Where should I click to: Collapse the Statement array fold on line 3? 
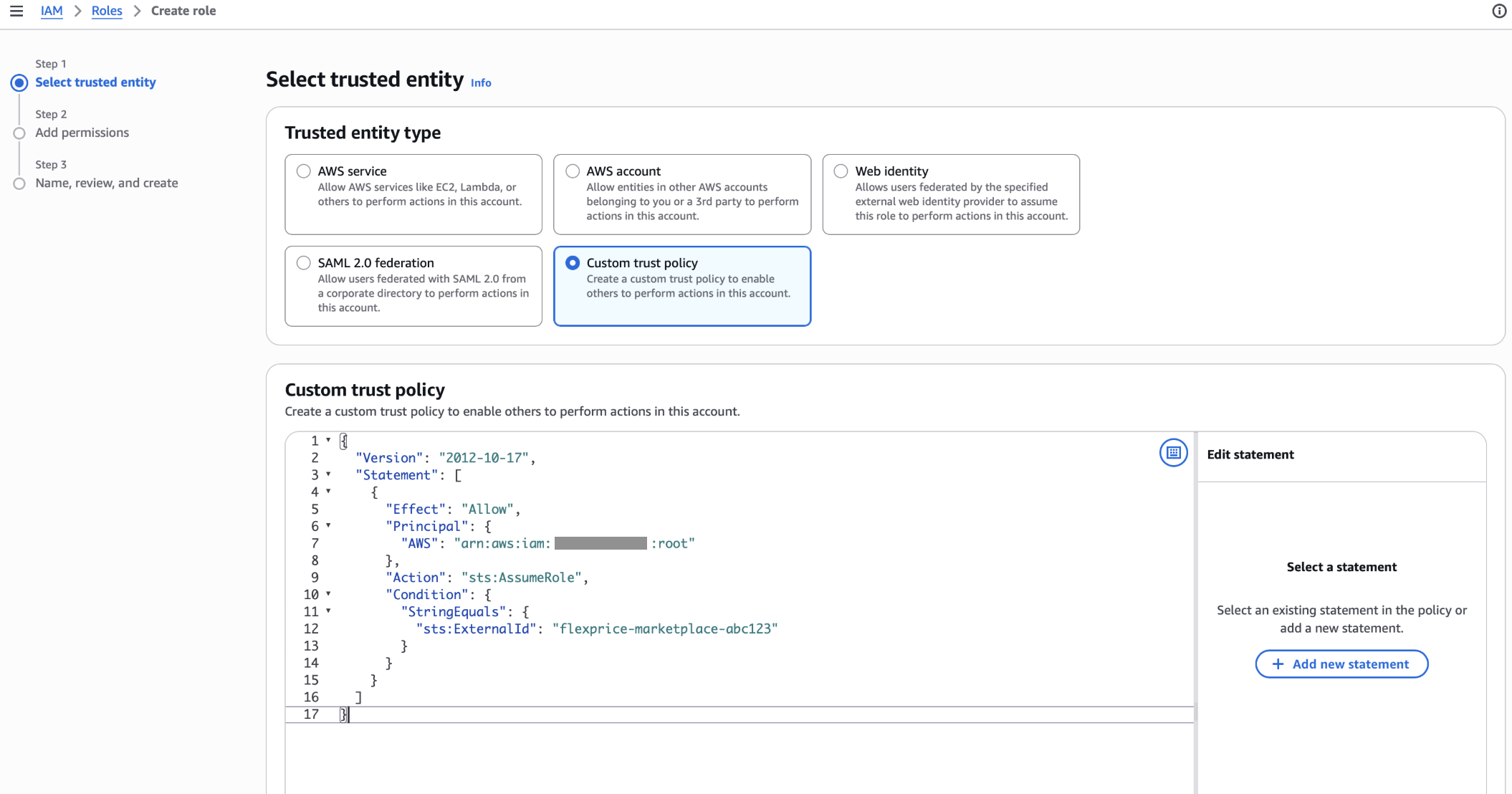pos(328,474)
